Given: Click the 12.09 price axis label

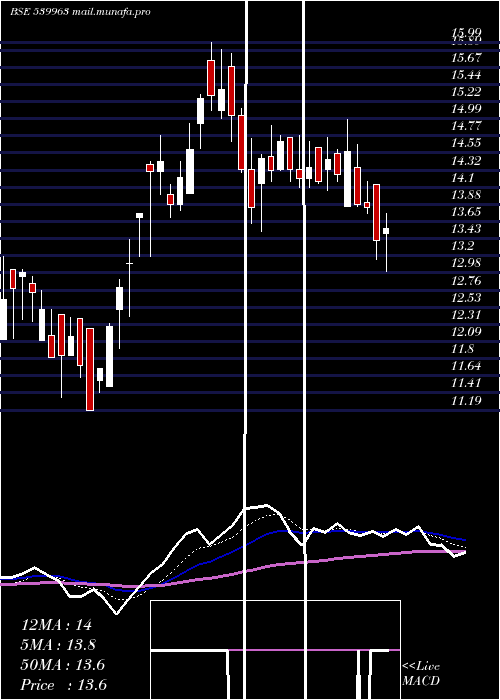Looking at the screenshot, I should click(x=467, y=332).
